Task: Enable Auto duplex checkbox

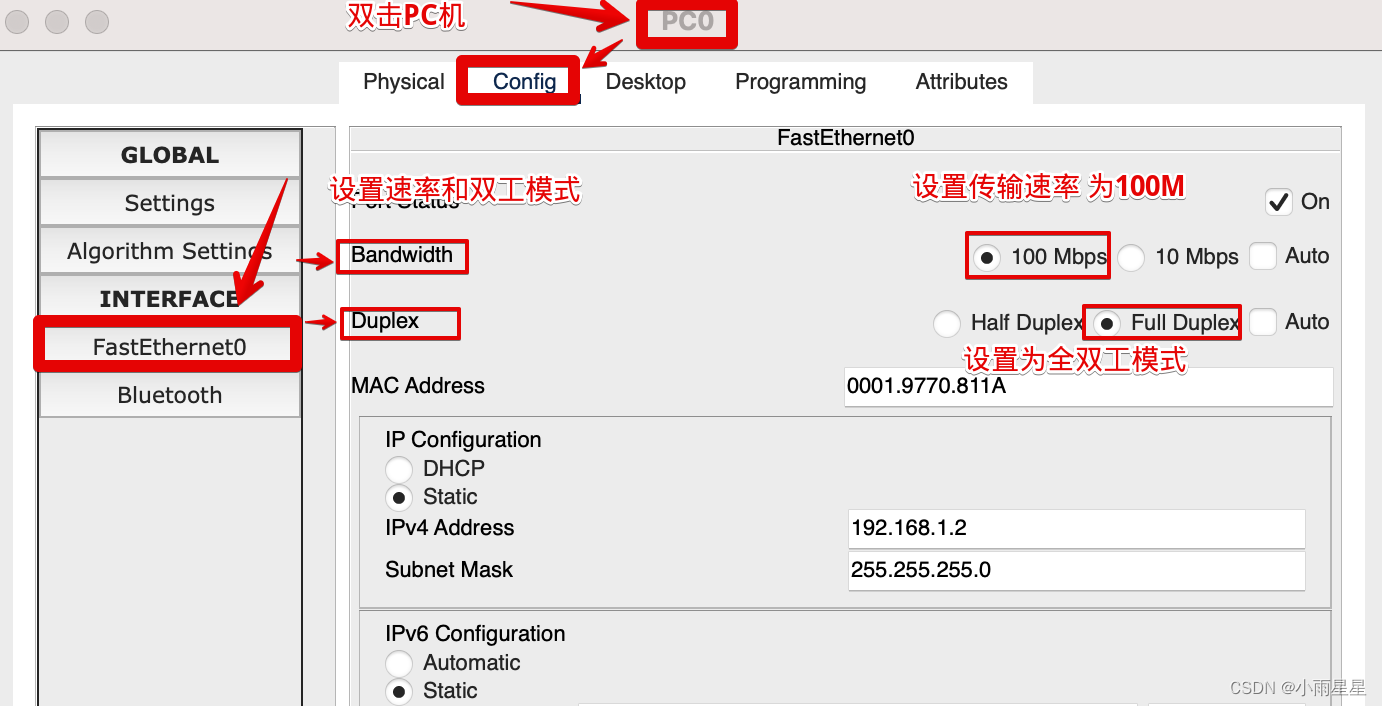Action: pos(1263,322)
